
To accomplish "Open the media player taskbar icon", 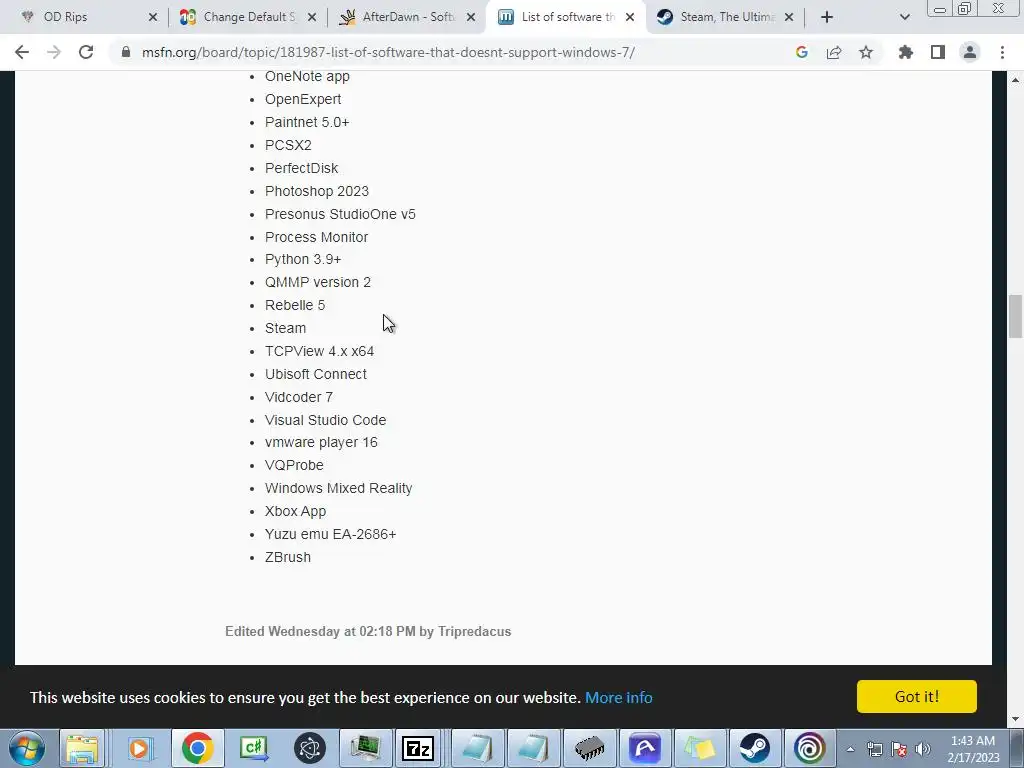I will 139,748.
